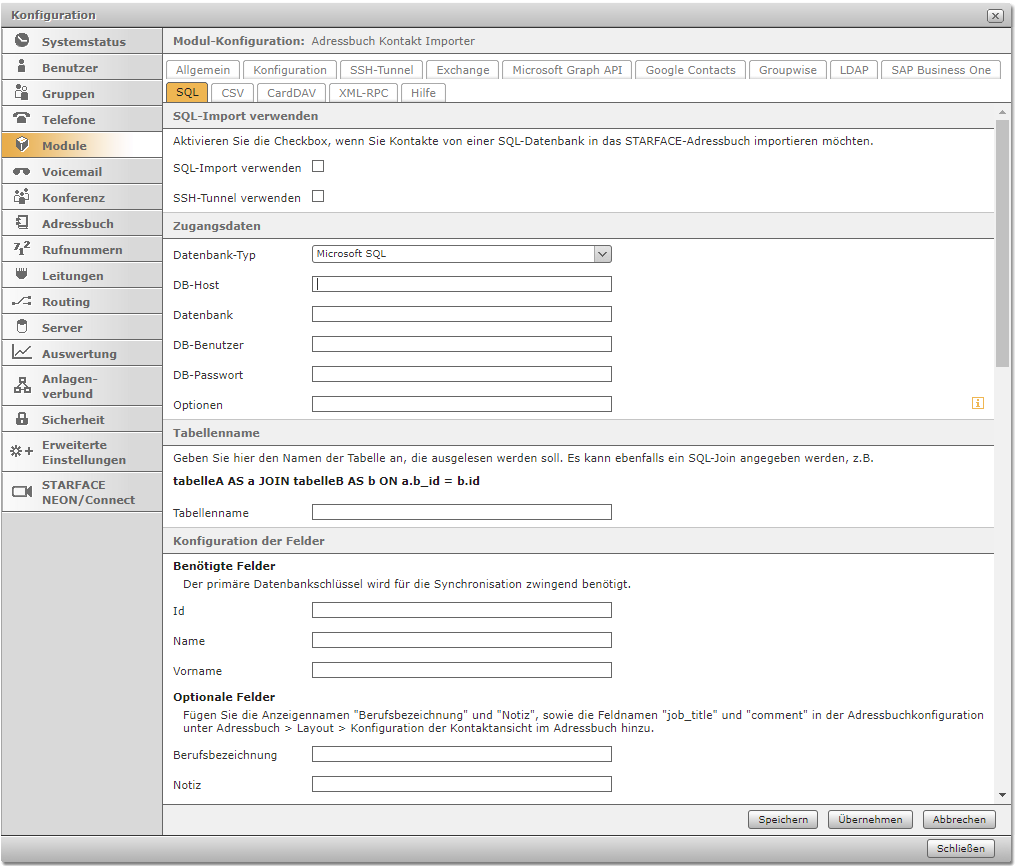
Task: Focus the Tabellenname input field
Action: coord(462,512)
